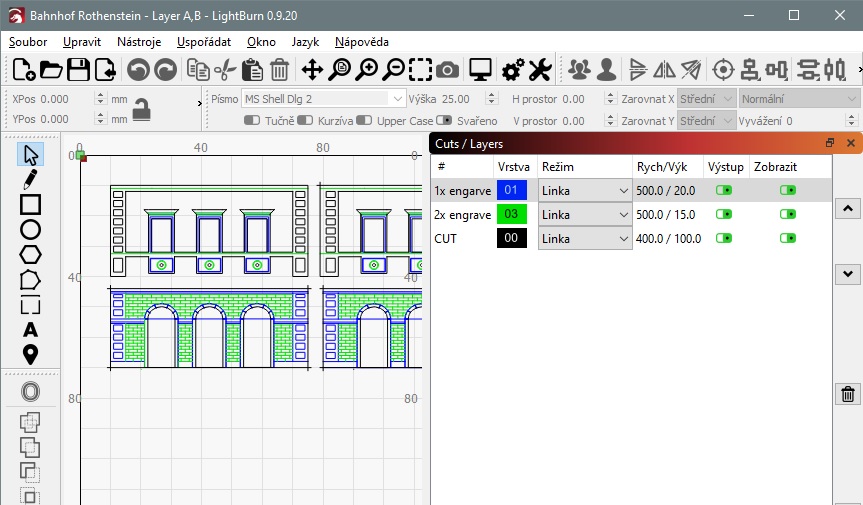Open the device settings wrench-screwdriver icon

[x=540, y=69]
